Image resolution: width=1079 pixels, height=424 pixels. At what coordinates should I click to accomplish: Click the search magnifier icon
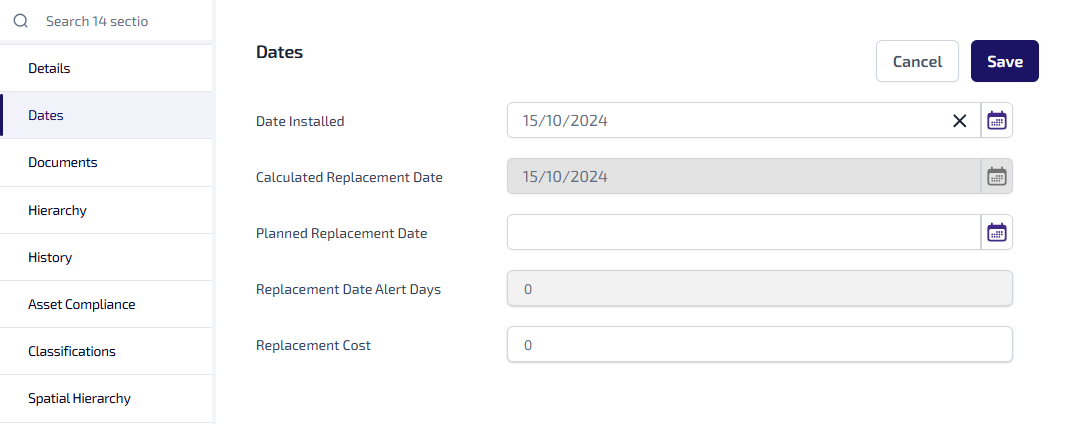[20, 20]
